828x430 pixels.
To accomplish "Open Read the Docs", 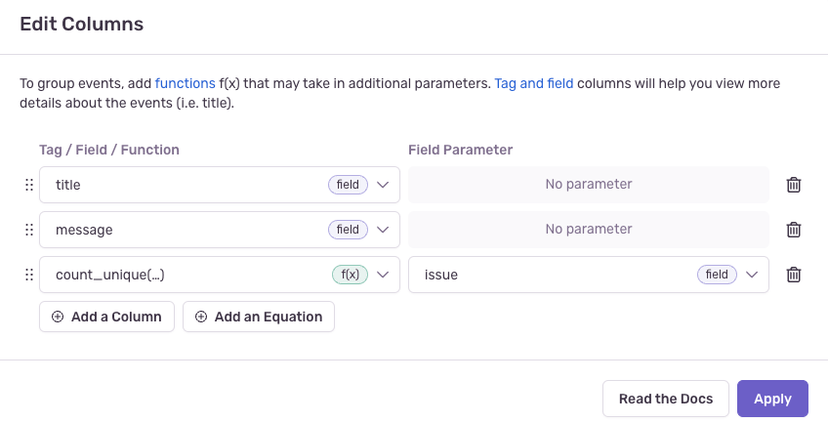I will click(x=665, y=399).
